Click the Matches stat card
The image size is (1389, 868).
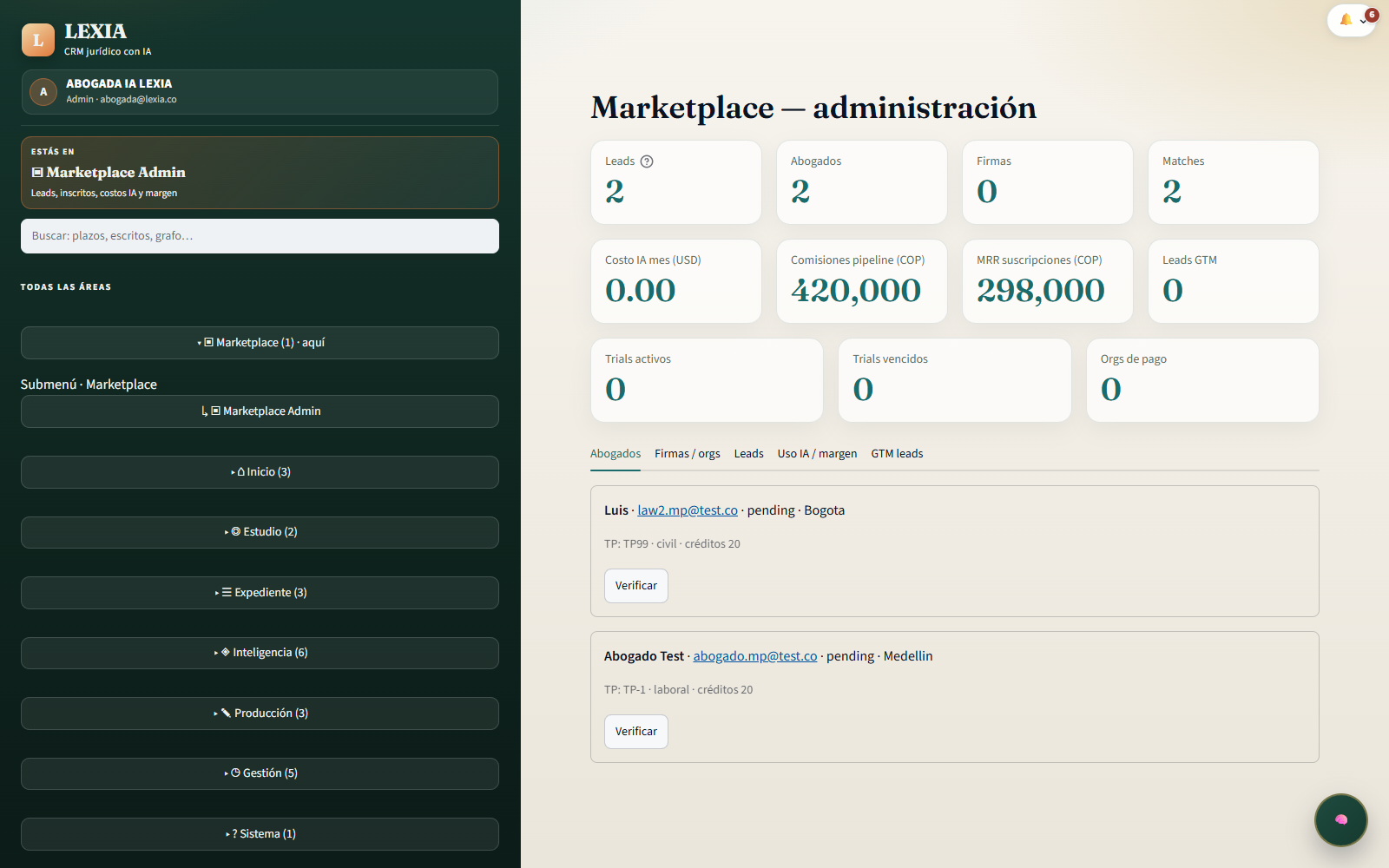[1234, 182]
